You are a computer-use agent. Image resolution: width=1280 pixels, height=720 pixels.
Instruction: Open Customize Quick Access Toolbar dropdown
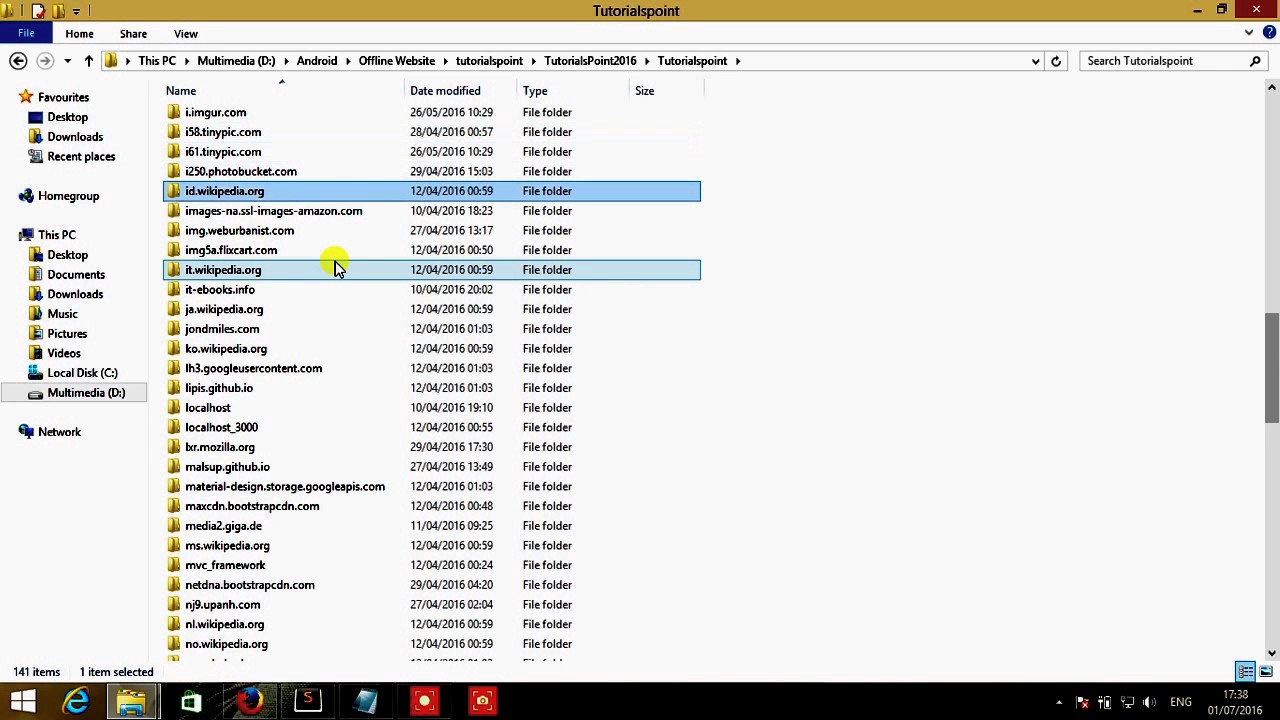tap(76, 11)
